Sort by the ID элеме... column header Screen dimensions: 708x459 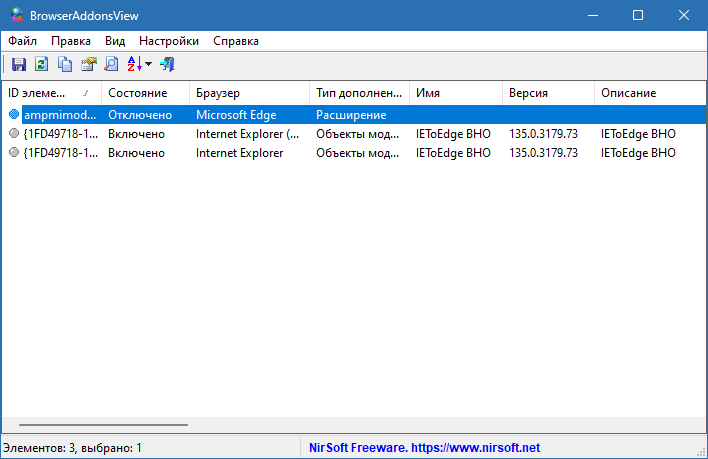coord(51,93)
